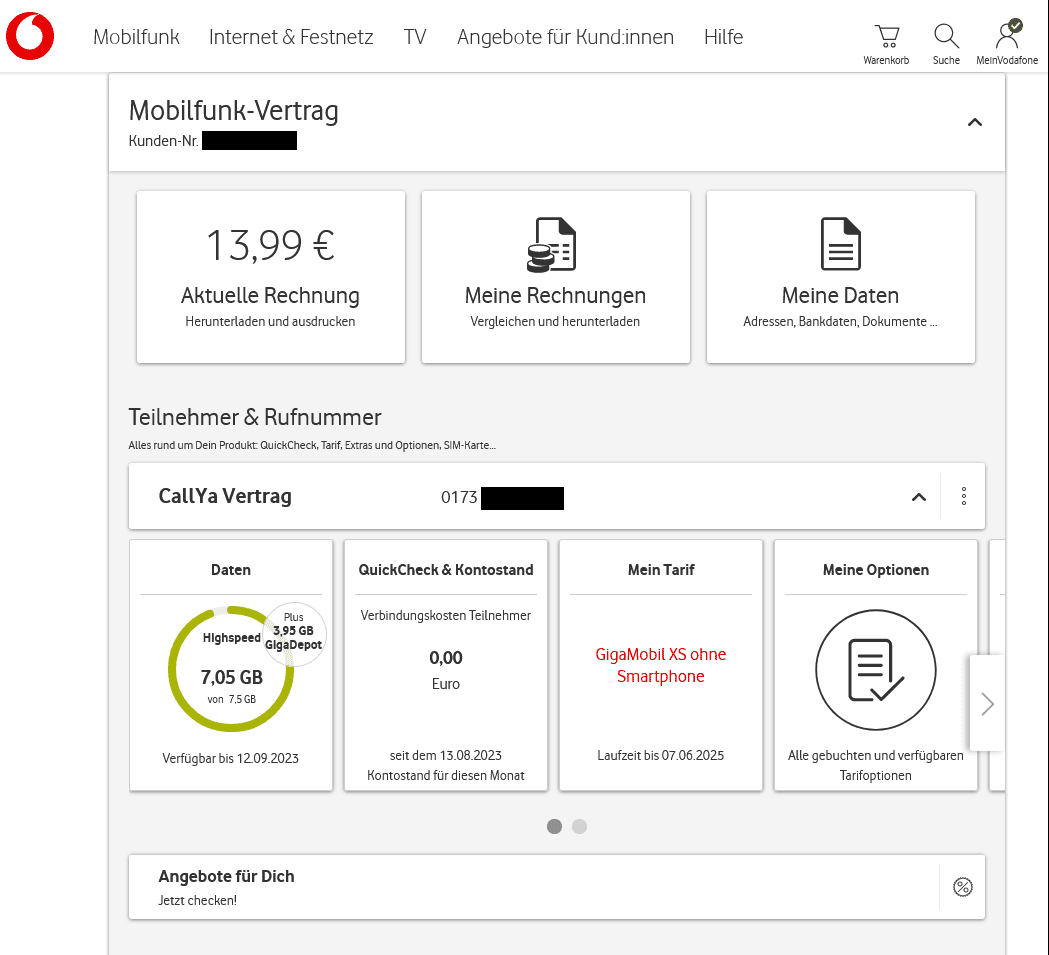This screenshot has width=1049, height=955.
Task: Click the 0173 phone number
Action: coord(502,497)
